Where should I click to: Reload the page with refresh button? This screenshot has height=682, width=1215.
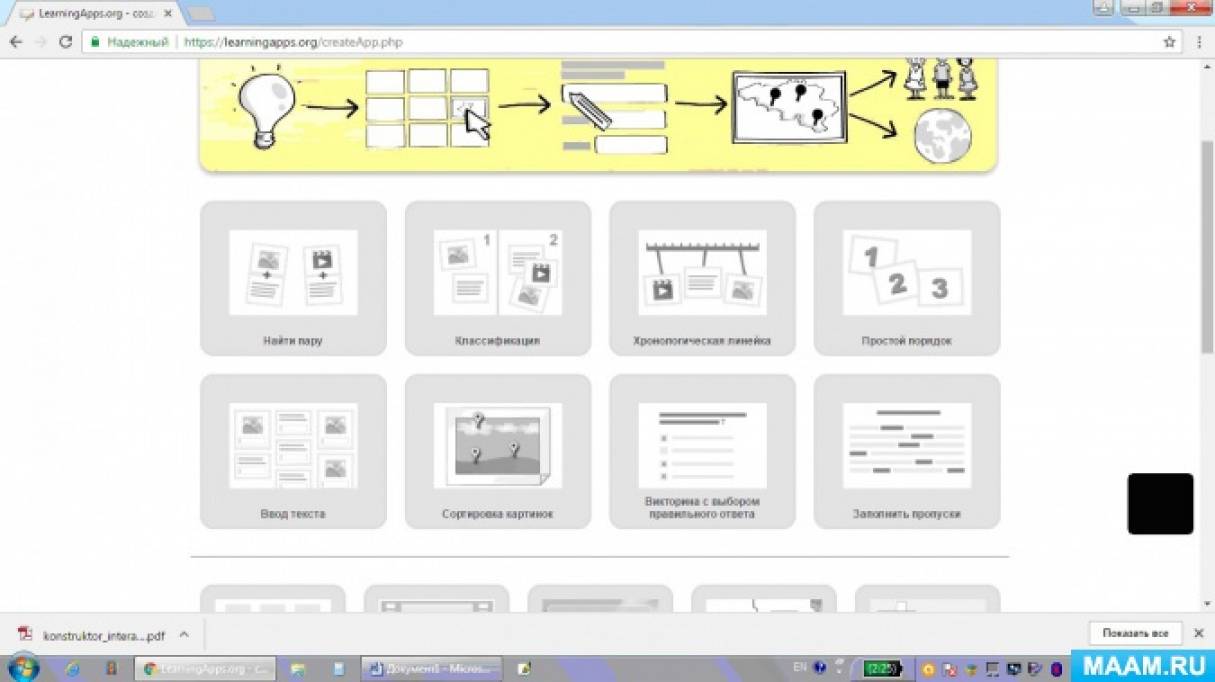pyautogui.click(x=66, y=42)
